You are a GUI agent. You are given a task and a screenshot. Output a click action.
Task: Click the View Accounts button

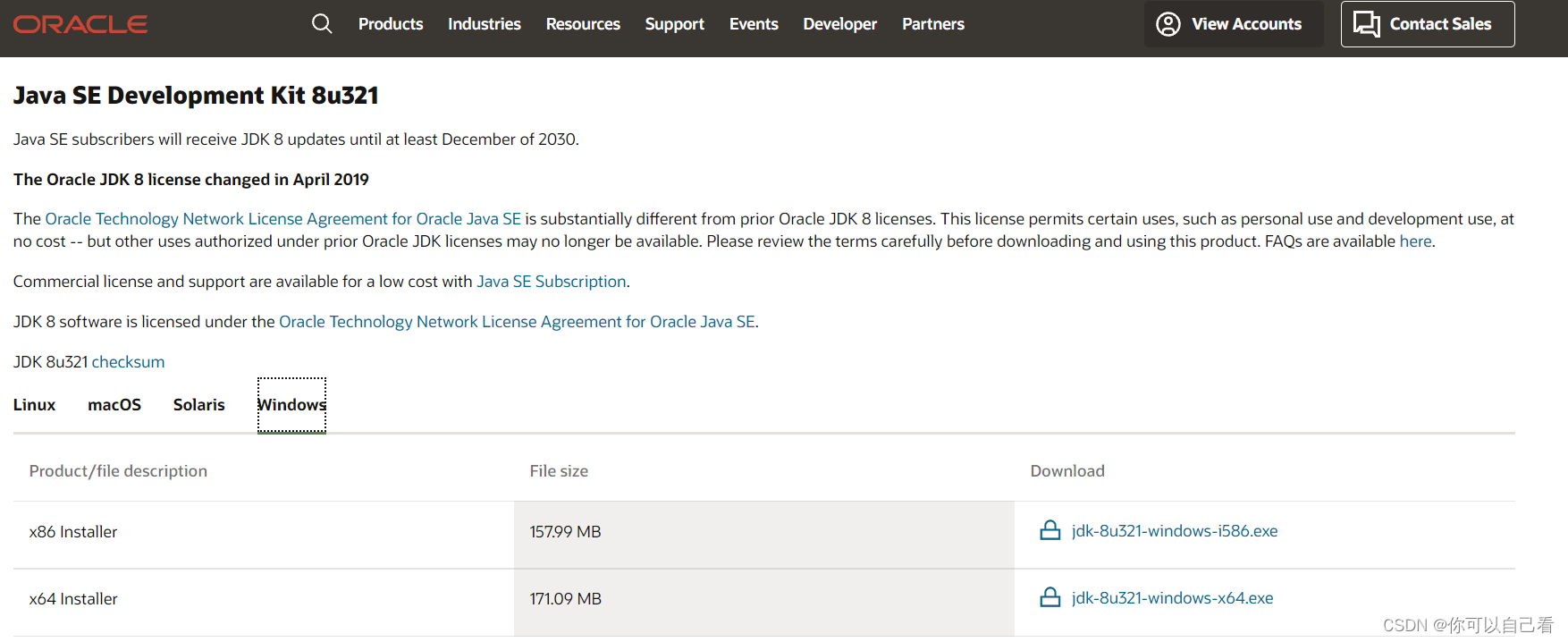[x=1234, y=24]
